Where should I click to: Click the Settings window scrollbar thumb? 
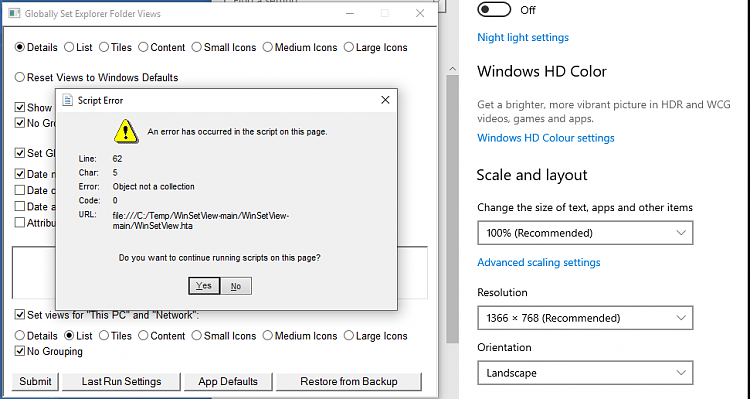(x=452, y=209)
